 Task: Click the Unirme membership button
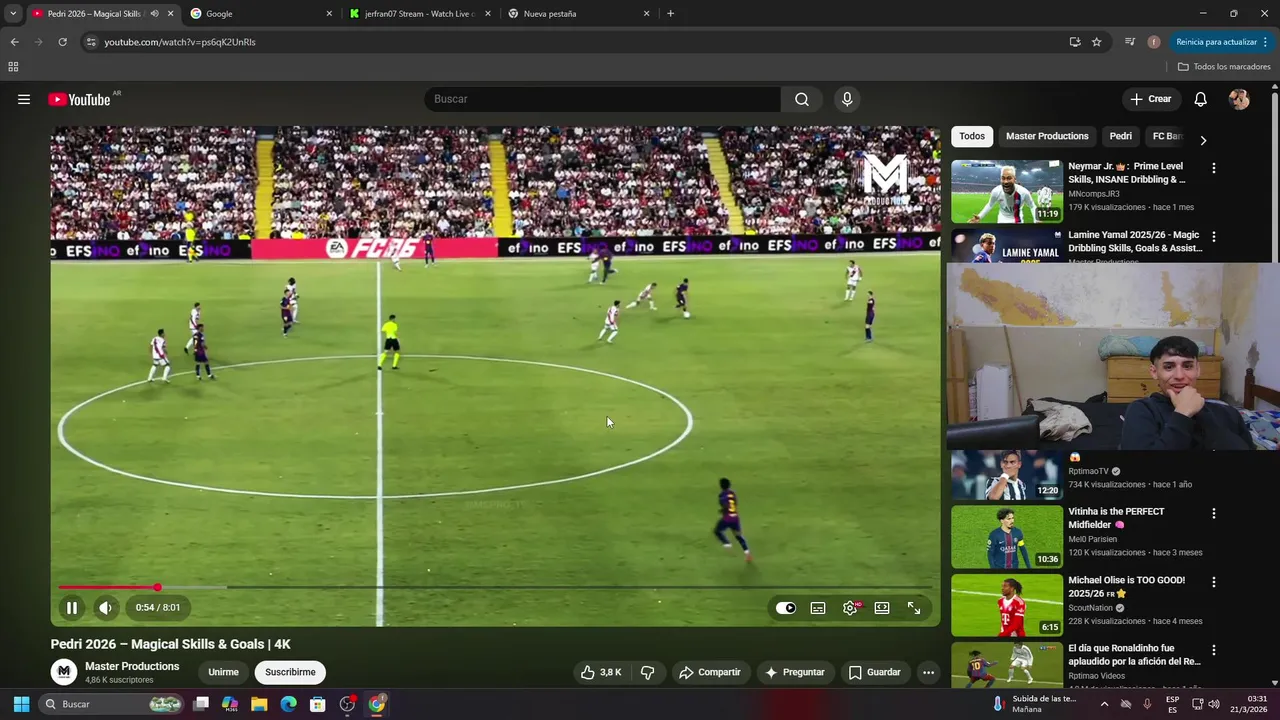click(223, 672)
